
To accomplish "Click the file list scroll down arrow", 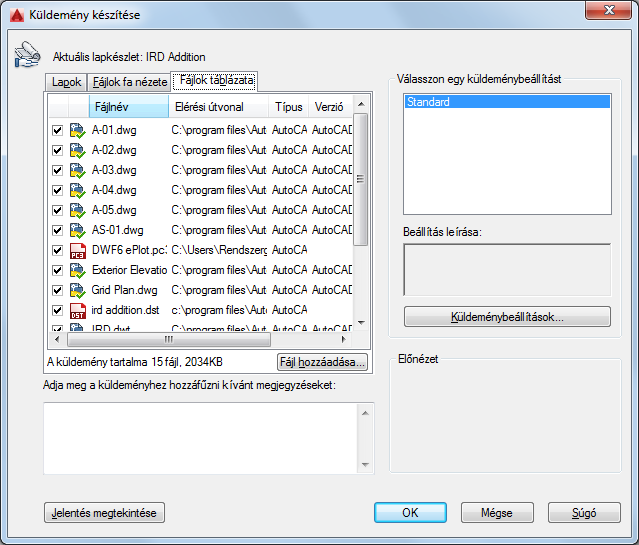I will point(361,323).
